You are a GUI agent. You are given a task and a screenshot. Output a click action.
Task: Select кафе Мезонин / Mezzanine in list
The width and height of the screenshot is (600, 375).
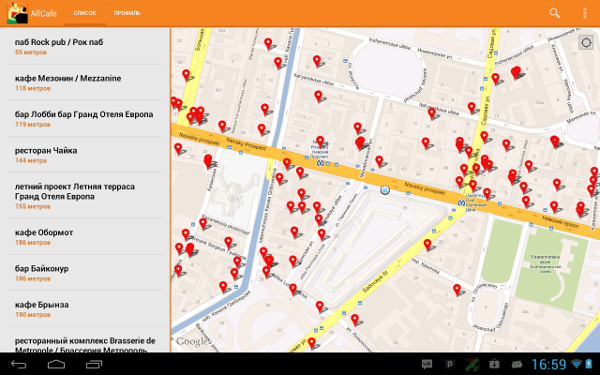86,83
